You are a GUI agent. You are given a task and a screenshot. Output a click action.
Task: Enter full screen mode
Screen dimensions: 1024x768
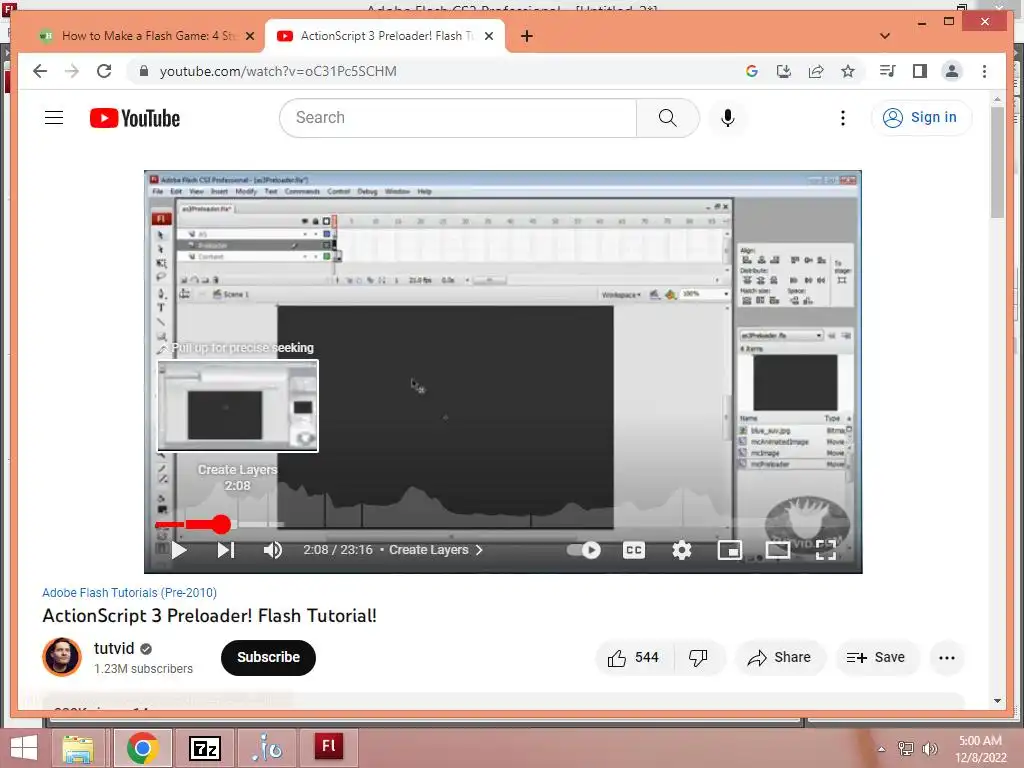tap(826, 551)
